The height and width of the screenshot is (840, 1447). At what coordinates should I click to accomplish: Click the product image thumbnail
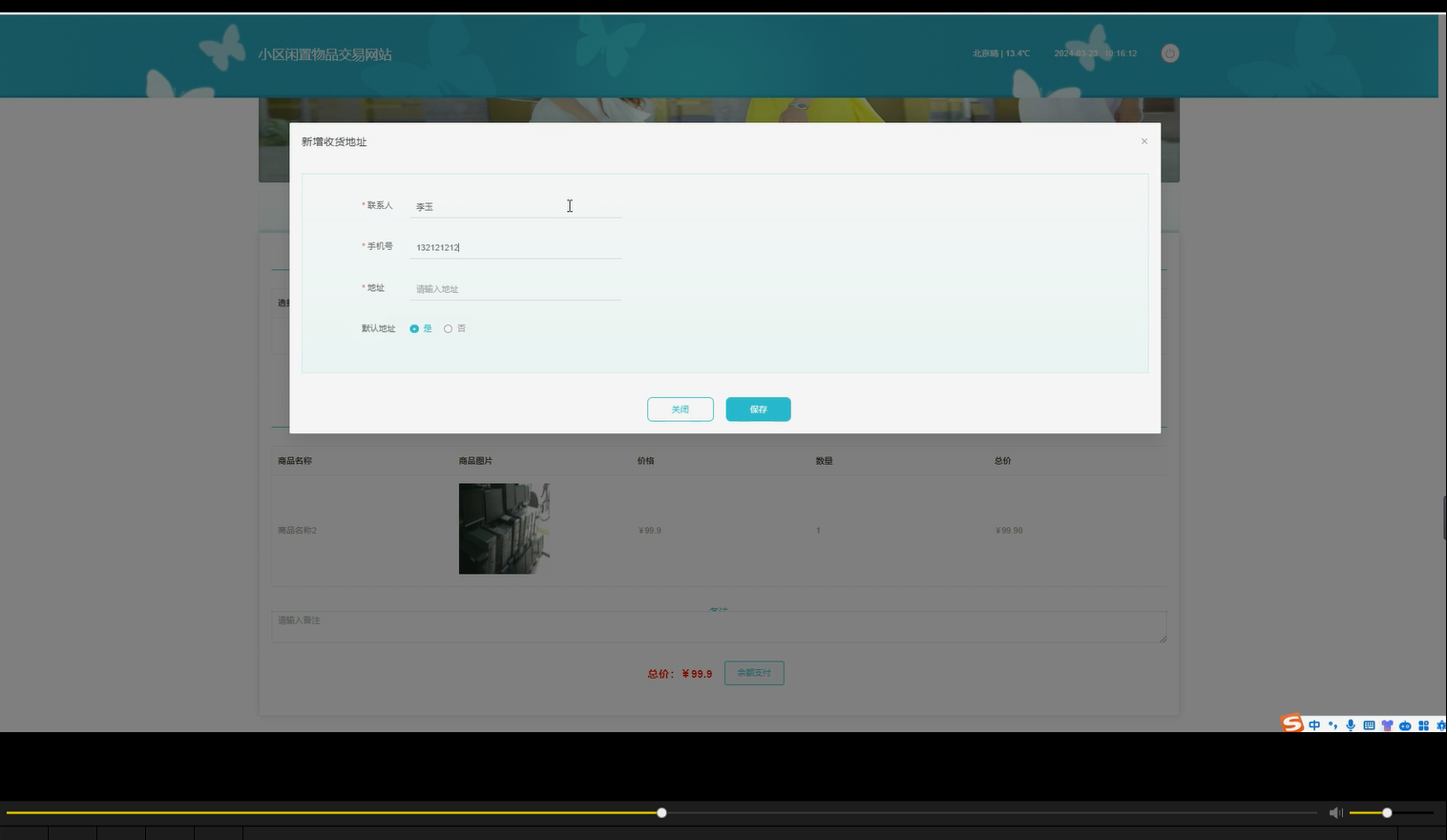pyautogui.click(x=504, y=529)
